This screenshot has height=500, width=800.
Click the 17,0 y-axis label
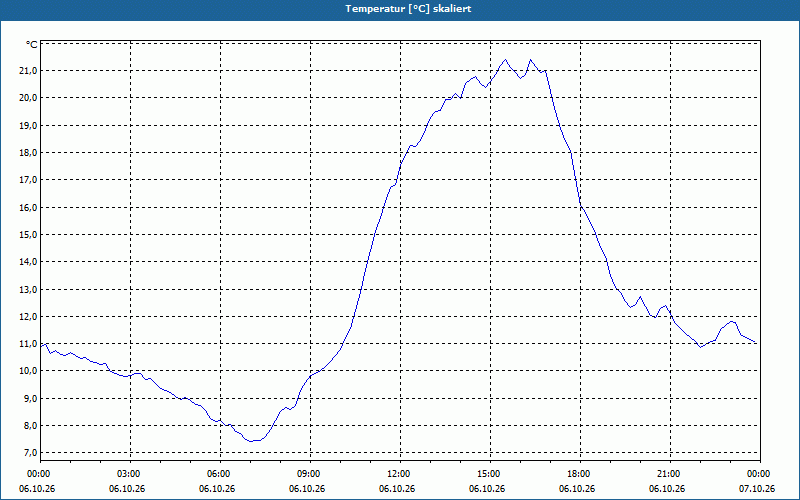28,180
